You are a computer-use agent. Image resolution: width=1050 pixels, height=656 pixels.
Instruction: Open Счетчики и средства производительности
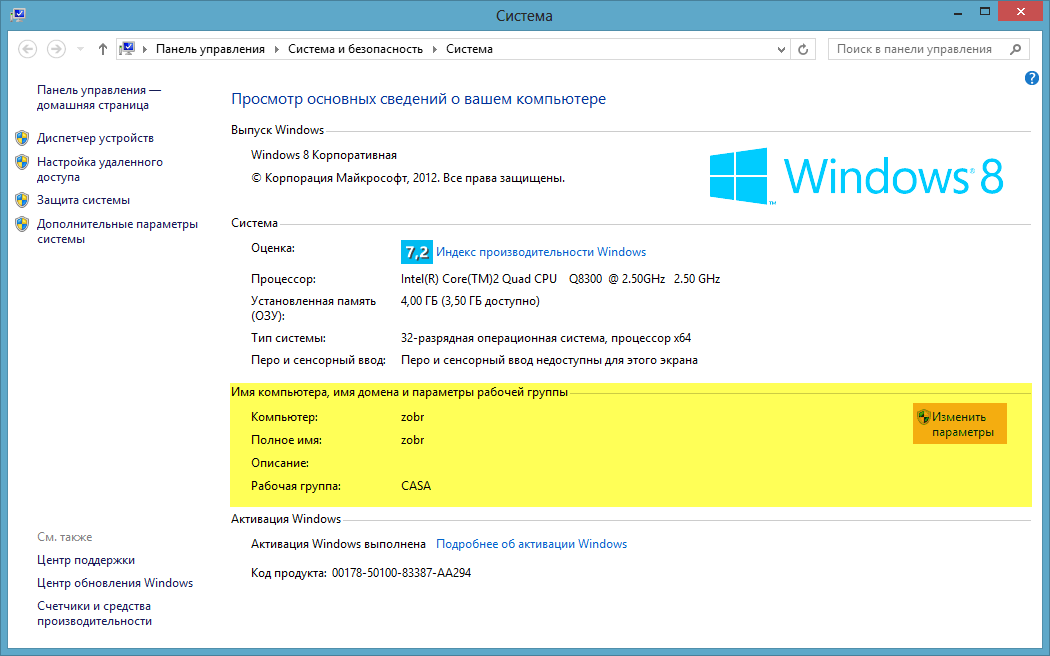(94, 614)
